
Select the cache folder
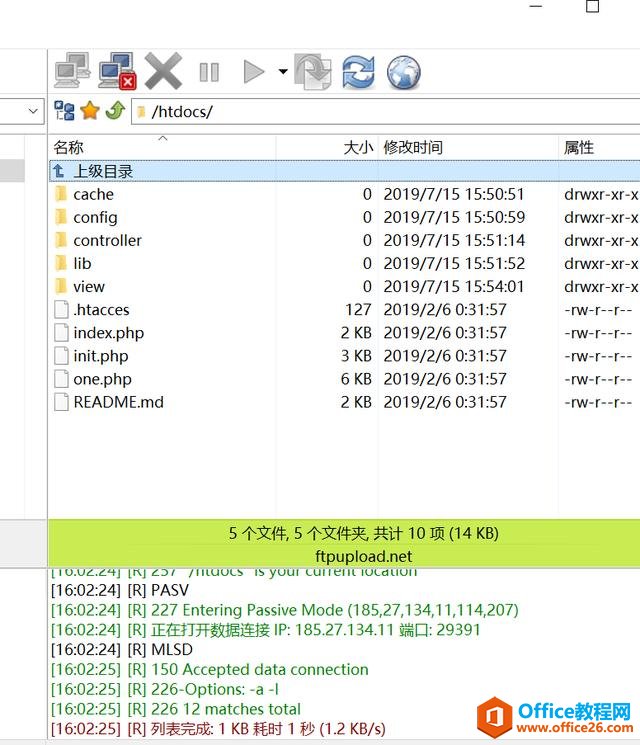pyautogui.click(x=93, y=194)
